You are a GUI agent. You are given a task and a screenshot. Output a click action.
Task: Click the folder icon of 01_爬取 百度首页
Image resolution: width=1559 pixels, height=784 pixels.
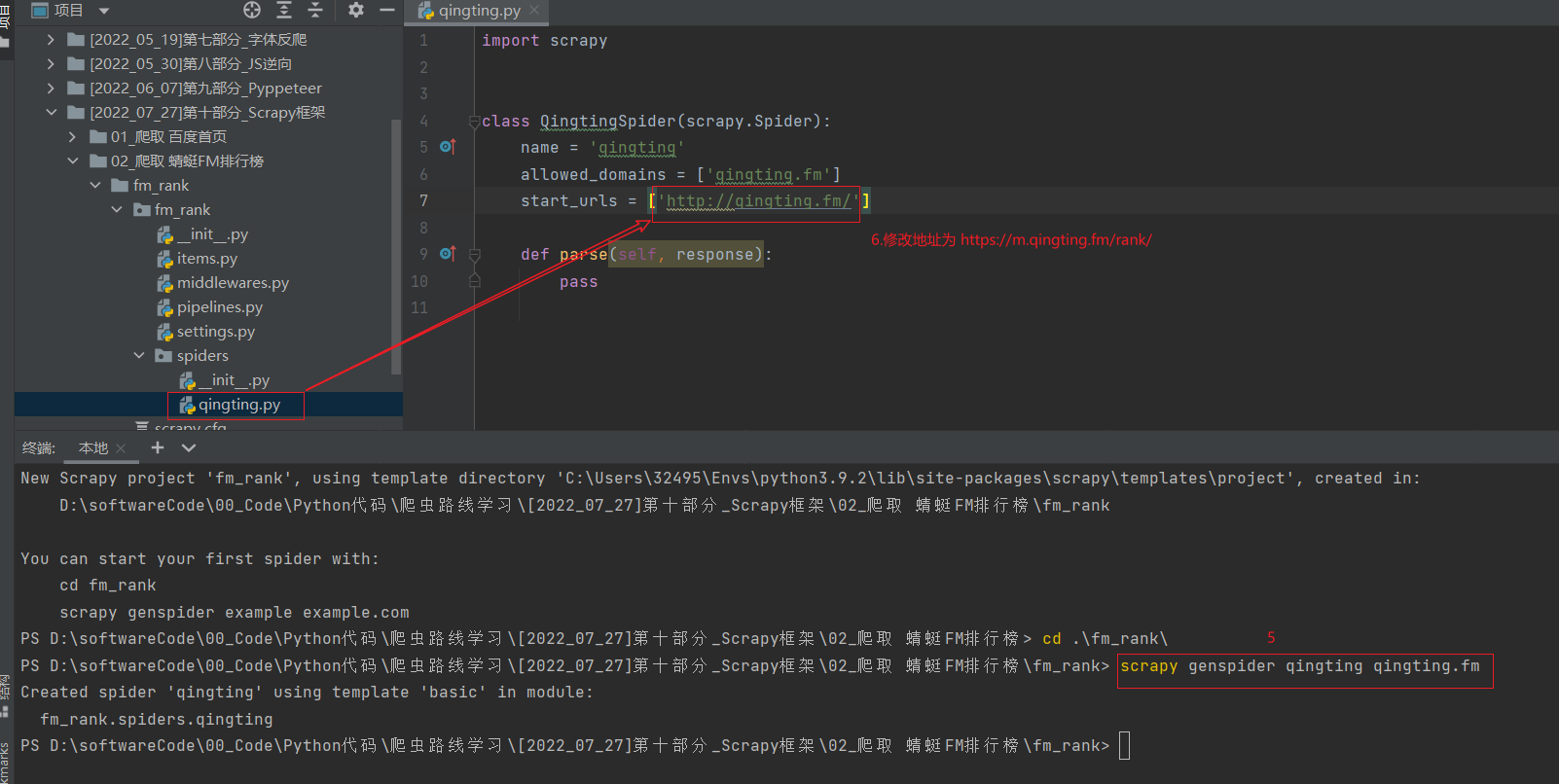click(x=98, y=137)
